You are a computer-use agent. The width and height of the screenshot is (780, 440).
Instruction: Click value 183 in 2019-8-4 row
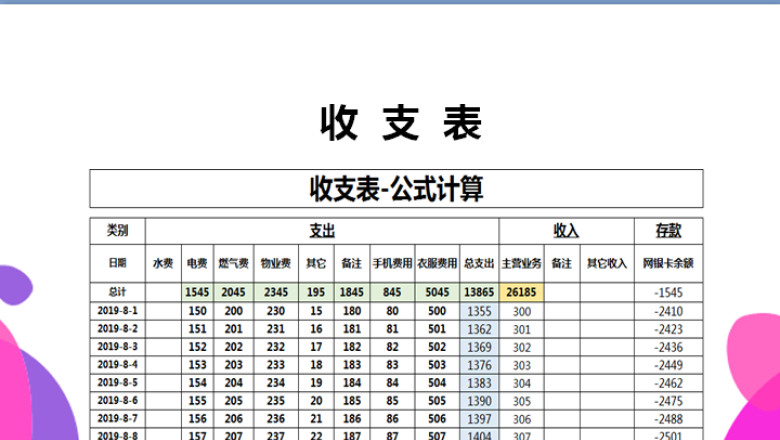click(352, 365)
